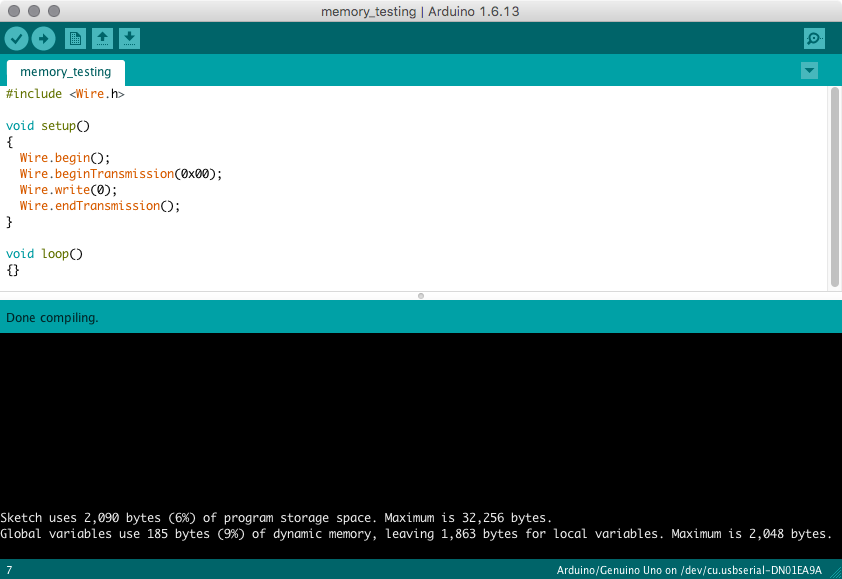Screen dimensions: 842x579
Task: Save the sketch with the down-arrow icon
Action: [129, 39]
